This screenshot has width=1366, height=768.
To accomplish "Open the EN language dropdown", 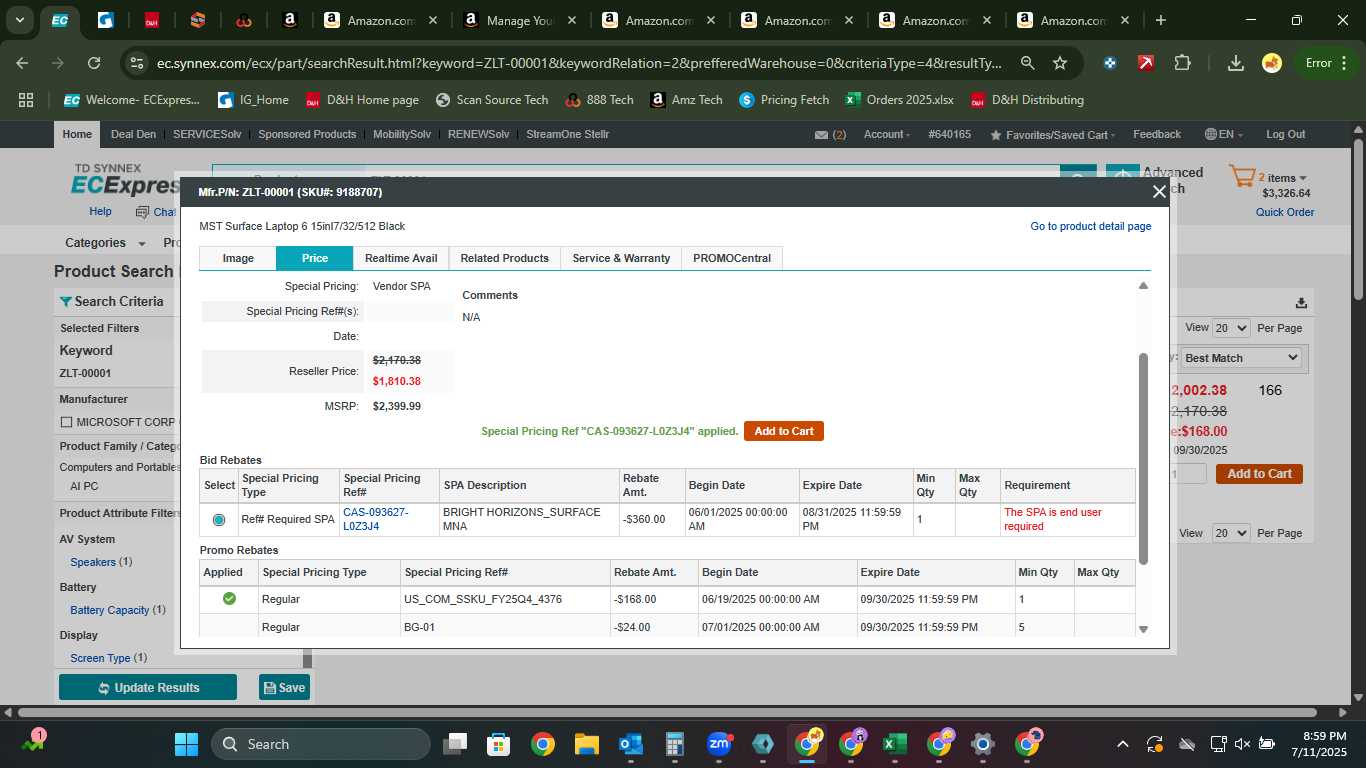I will 1224,135.
